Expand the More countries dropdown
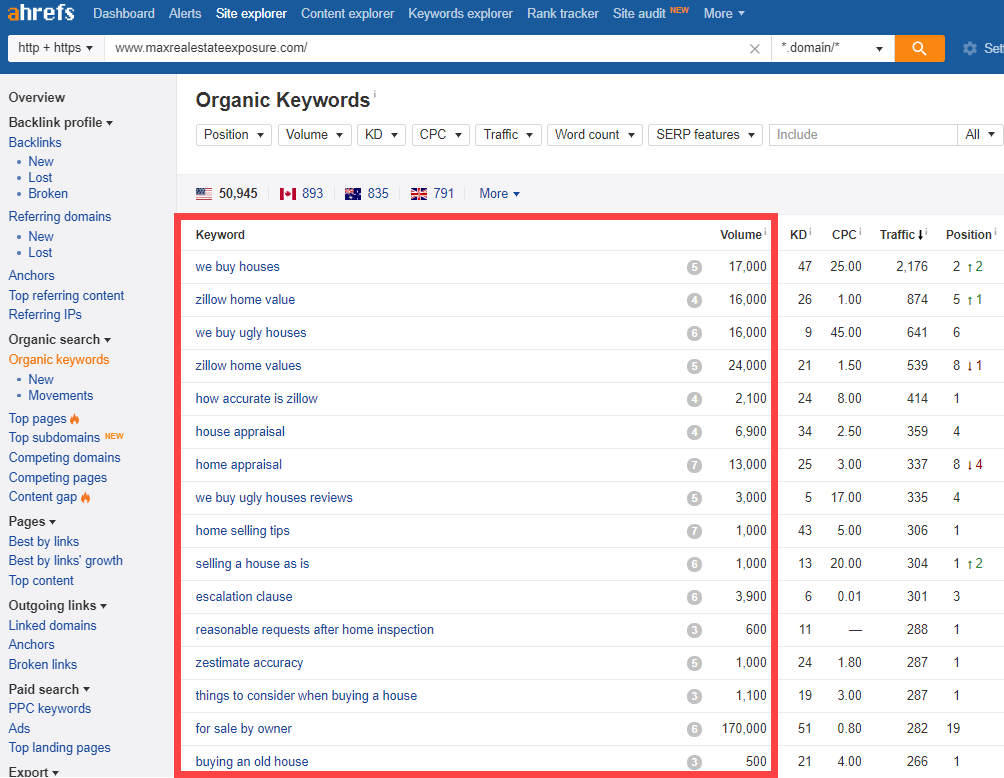Viewport: 1004px width, 778px height. [x=499, y=193]
